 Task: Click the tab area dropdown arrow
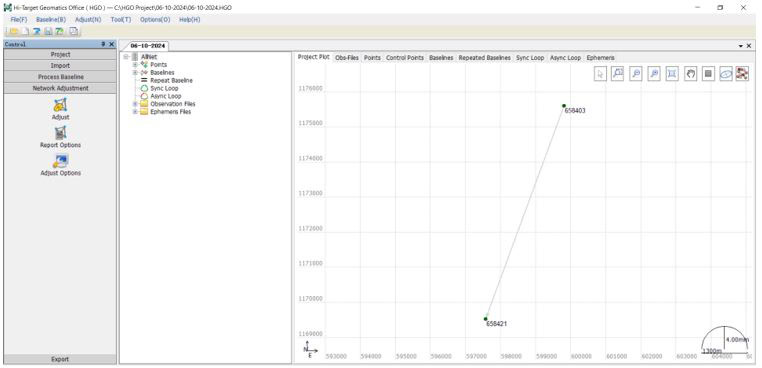tap(741, 46)
